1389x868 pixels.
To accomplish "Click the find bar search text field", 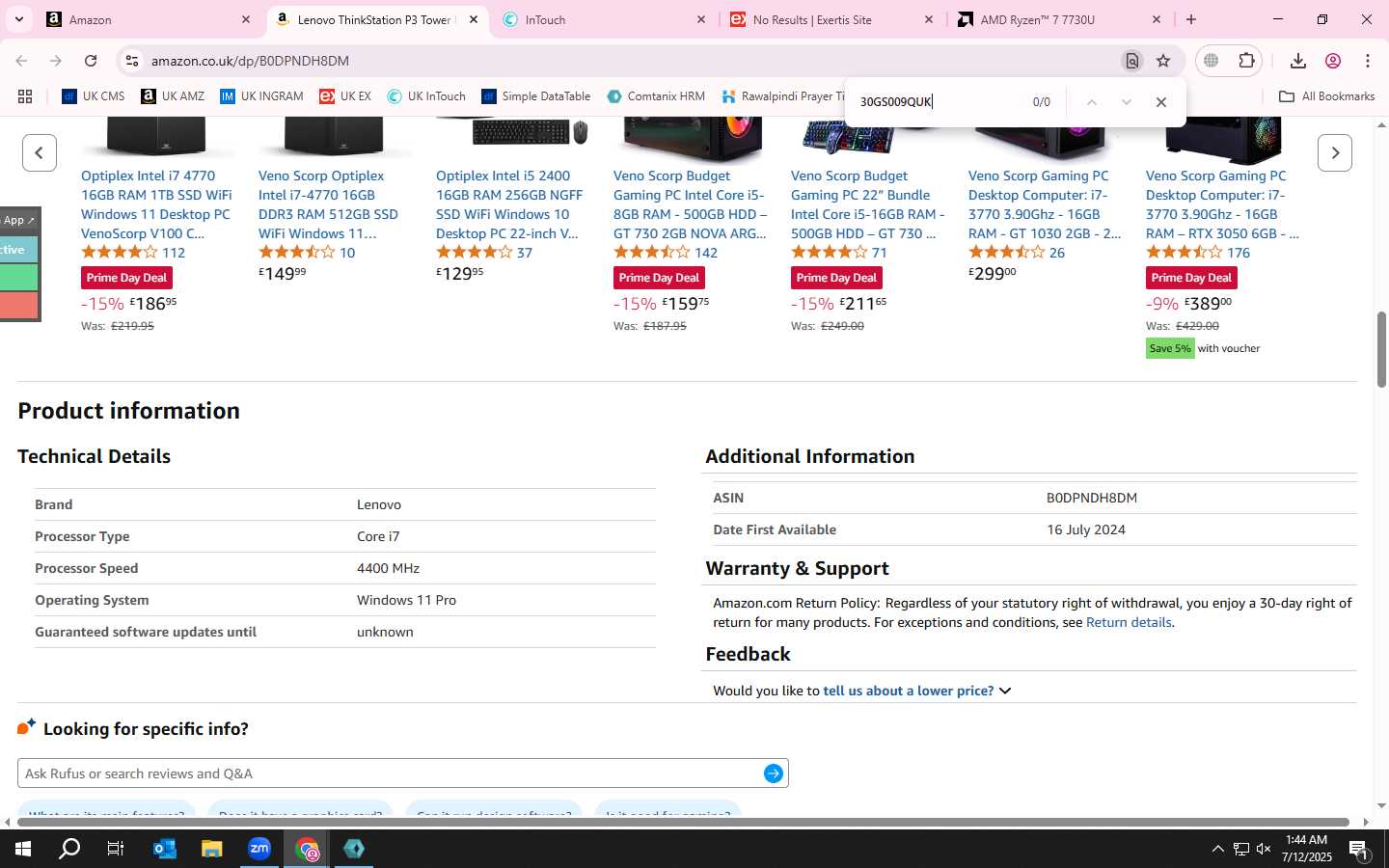I will click(936, 102).
